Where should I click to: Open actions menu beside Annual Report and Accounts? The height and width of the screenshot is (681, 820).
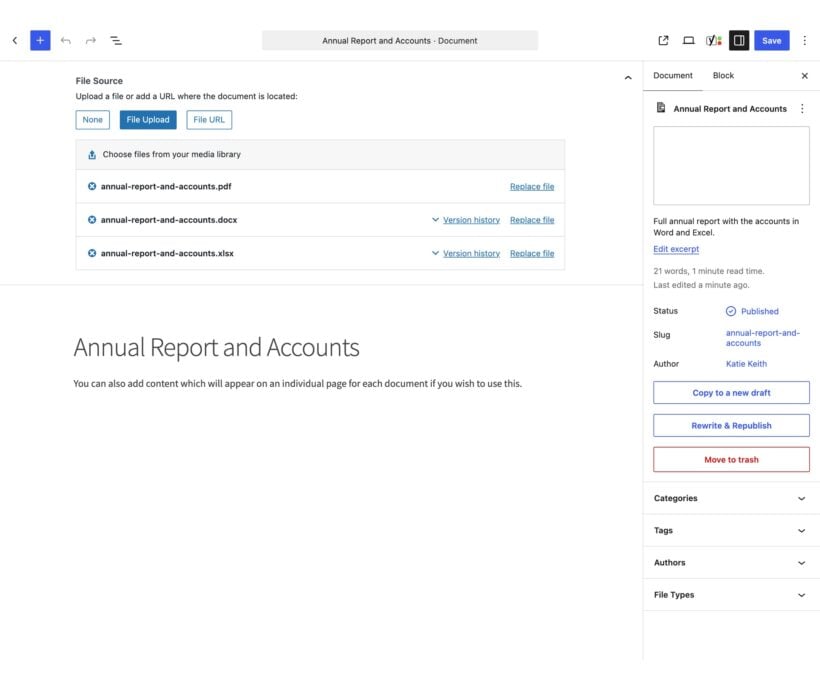802,108
